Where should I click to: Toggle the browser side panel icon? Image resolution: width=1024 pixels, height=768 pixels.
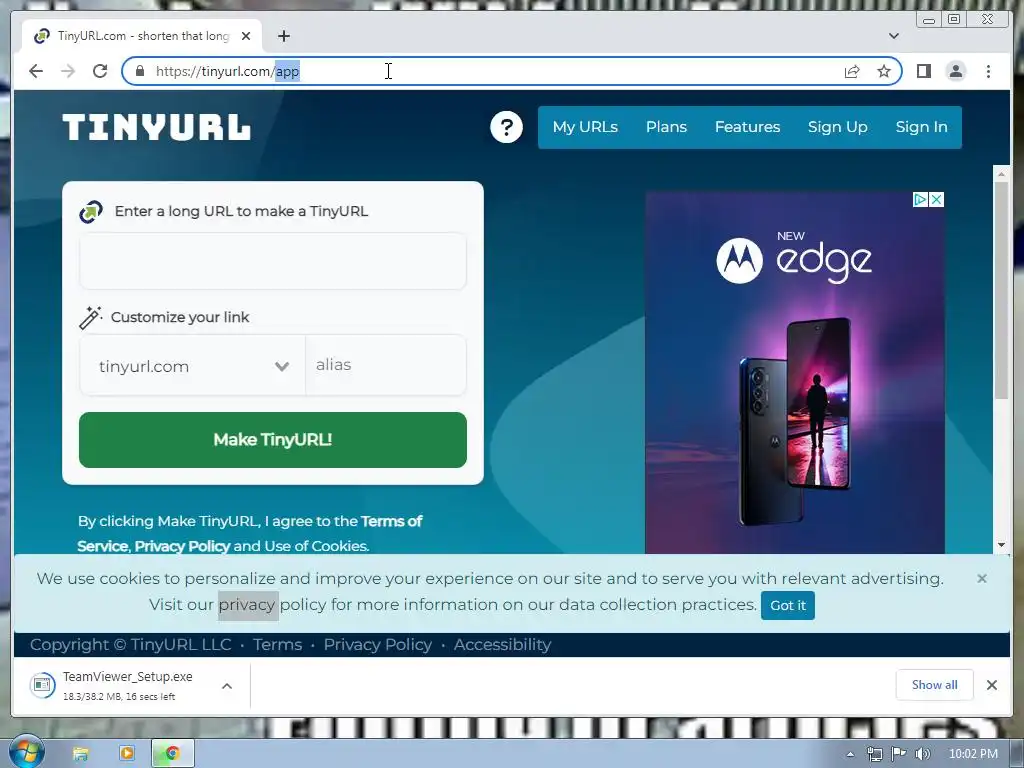coord(923,71)
